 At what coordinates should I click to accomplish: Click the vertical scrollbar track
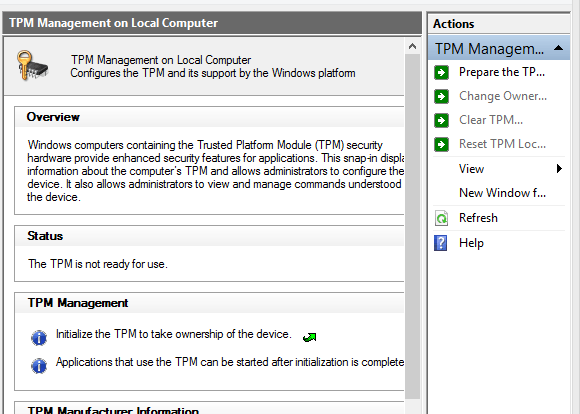[x=412, y=226]
